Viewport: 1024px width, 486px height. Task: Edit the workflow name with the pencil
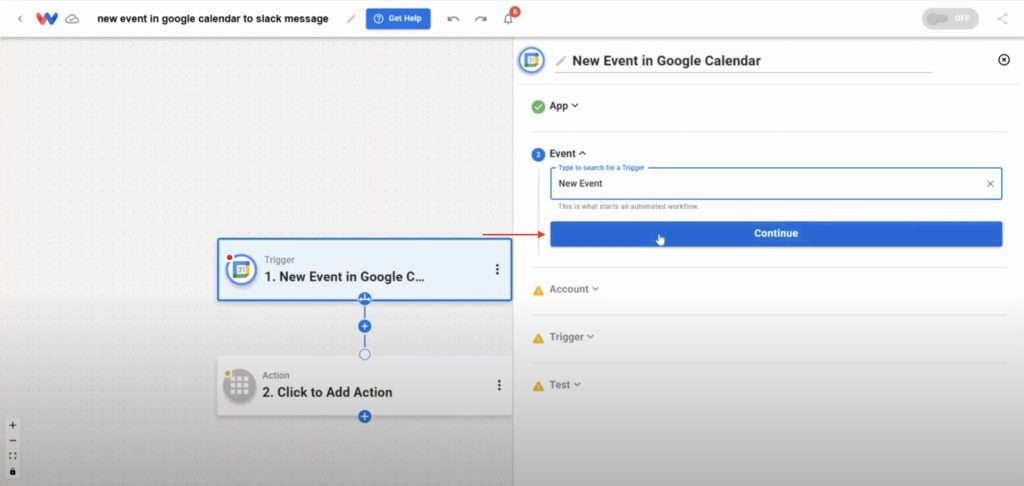click(351, 19)
